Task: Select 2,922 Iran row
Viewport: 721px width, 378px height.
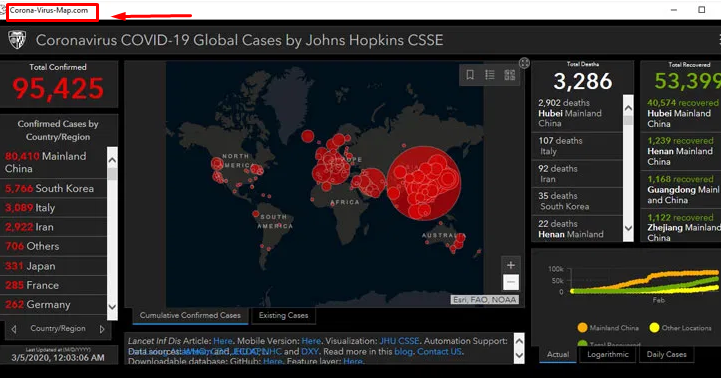Action: (x=53, y=227)
